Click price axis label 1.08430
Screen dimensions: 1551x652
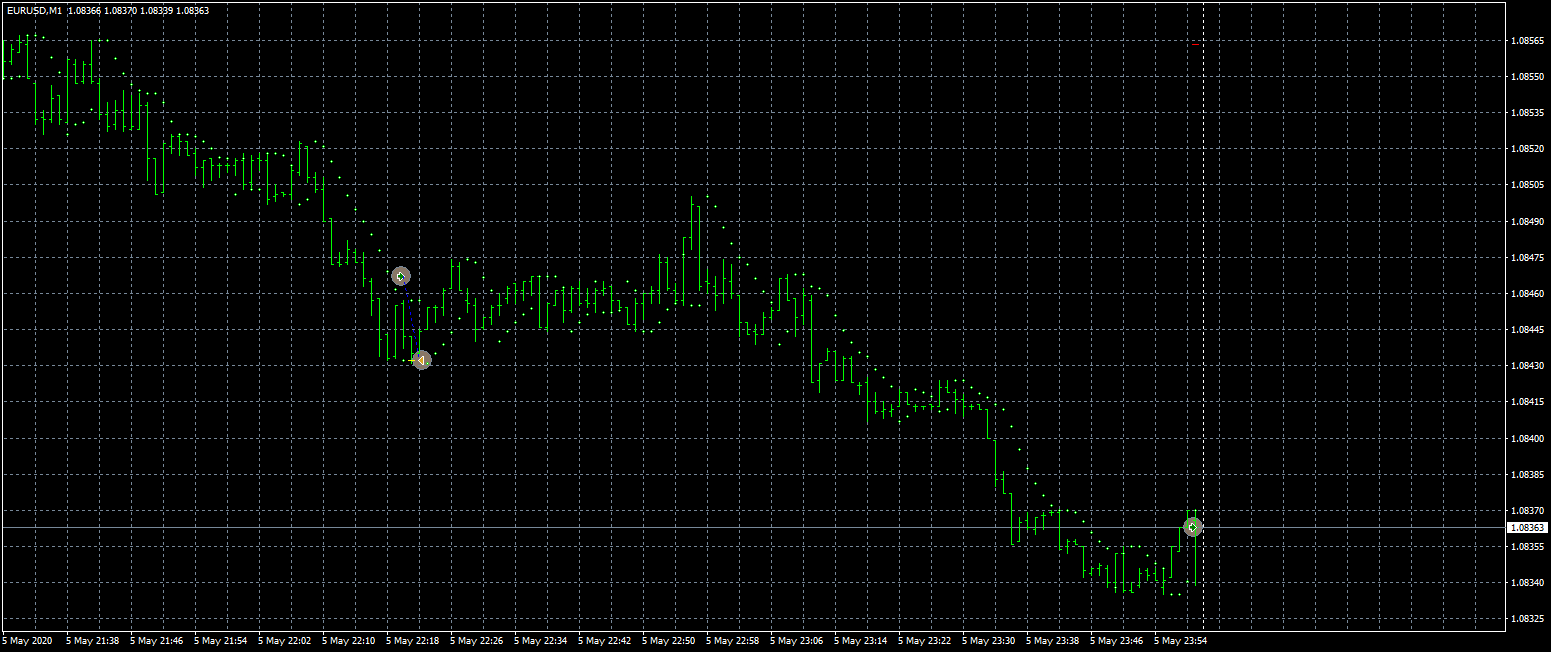[x=1527, y=366]
